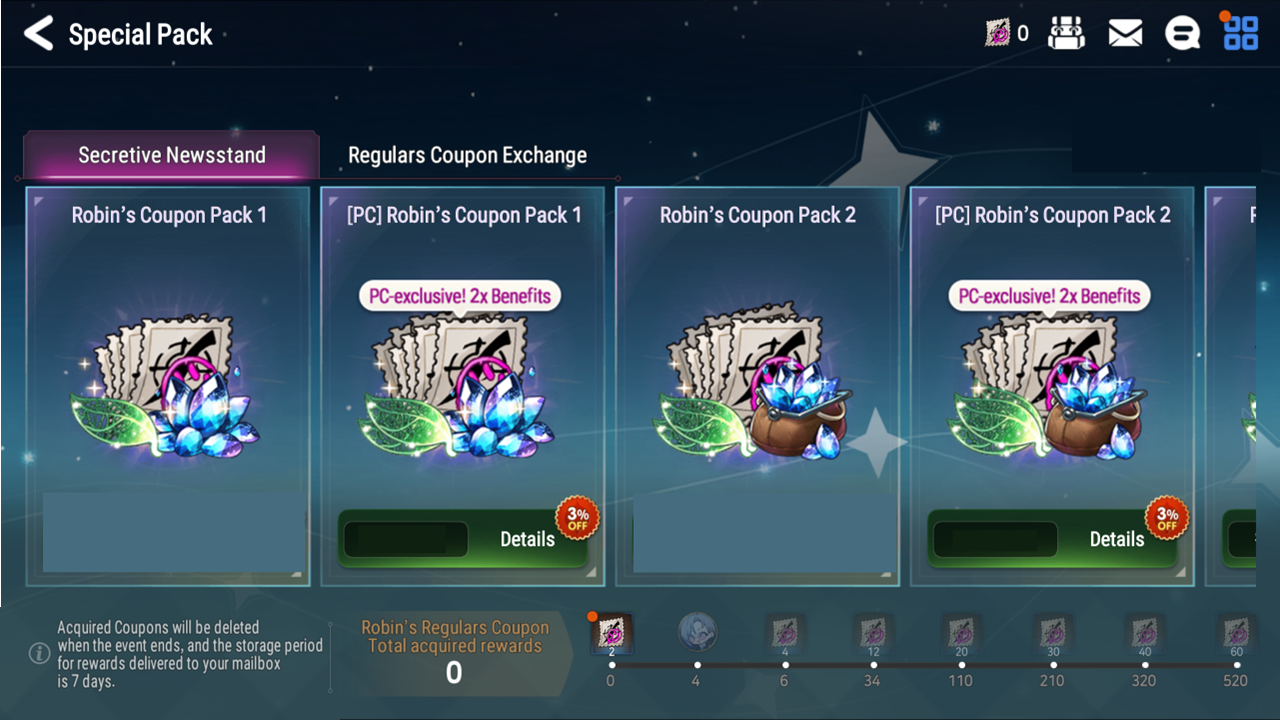The width and height of the screenshot is (1280, 720).
Task: Select the Secretive Newsstand tab
Action: click(x=172, y=155)
